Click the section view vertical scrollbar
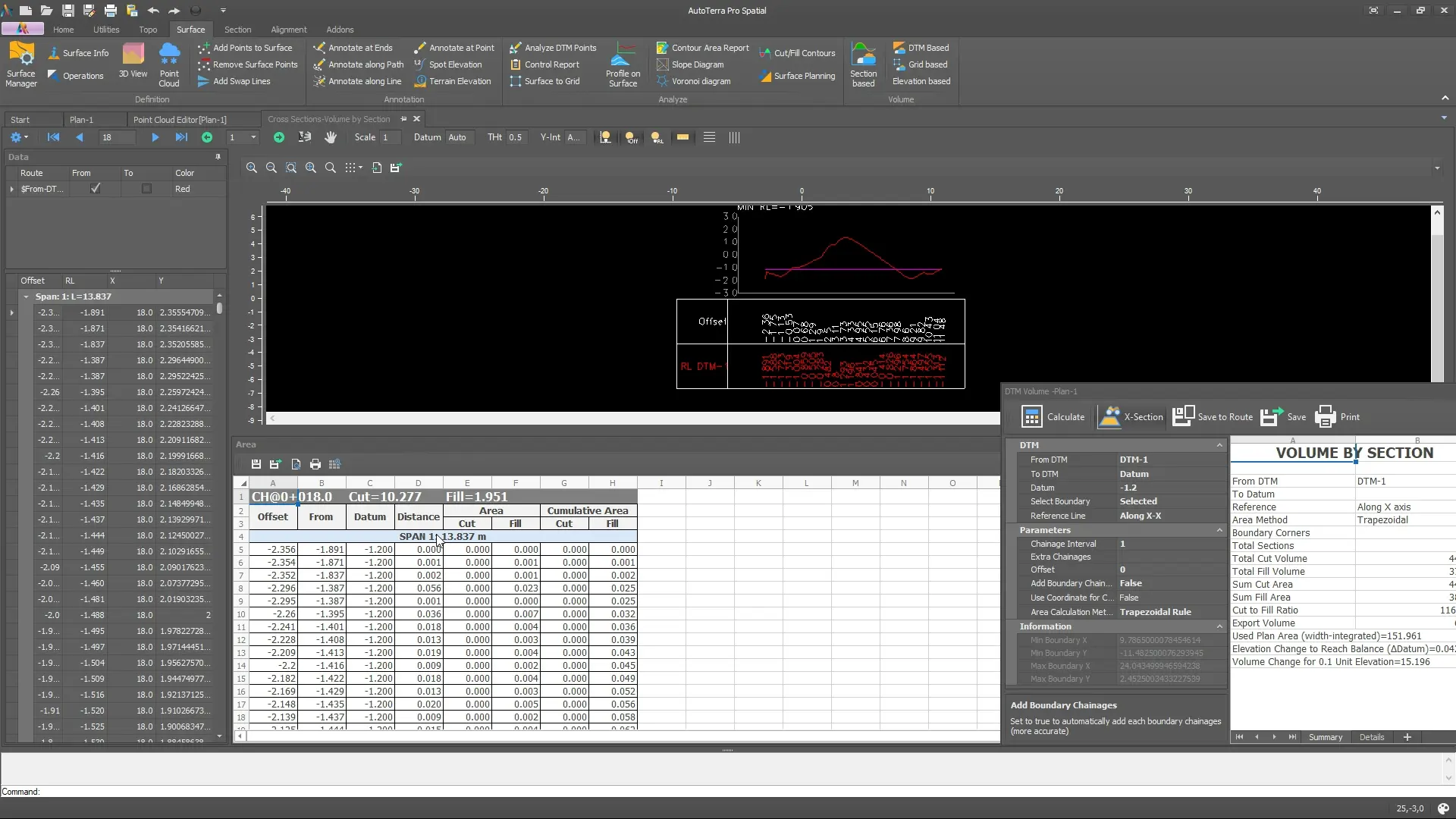 coord(1437,307)
